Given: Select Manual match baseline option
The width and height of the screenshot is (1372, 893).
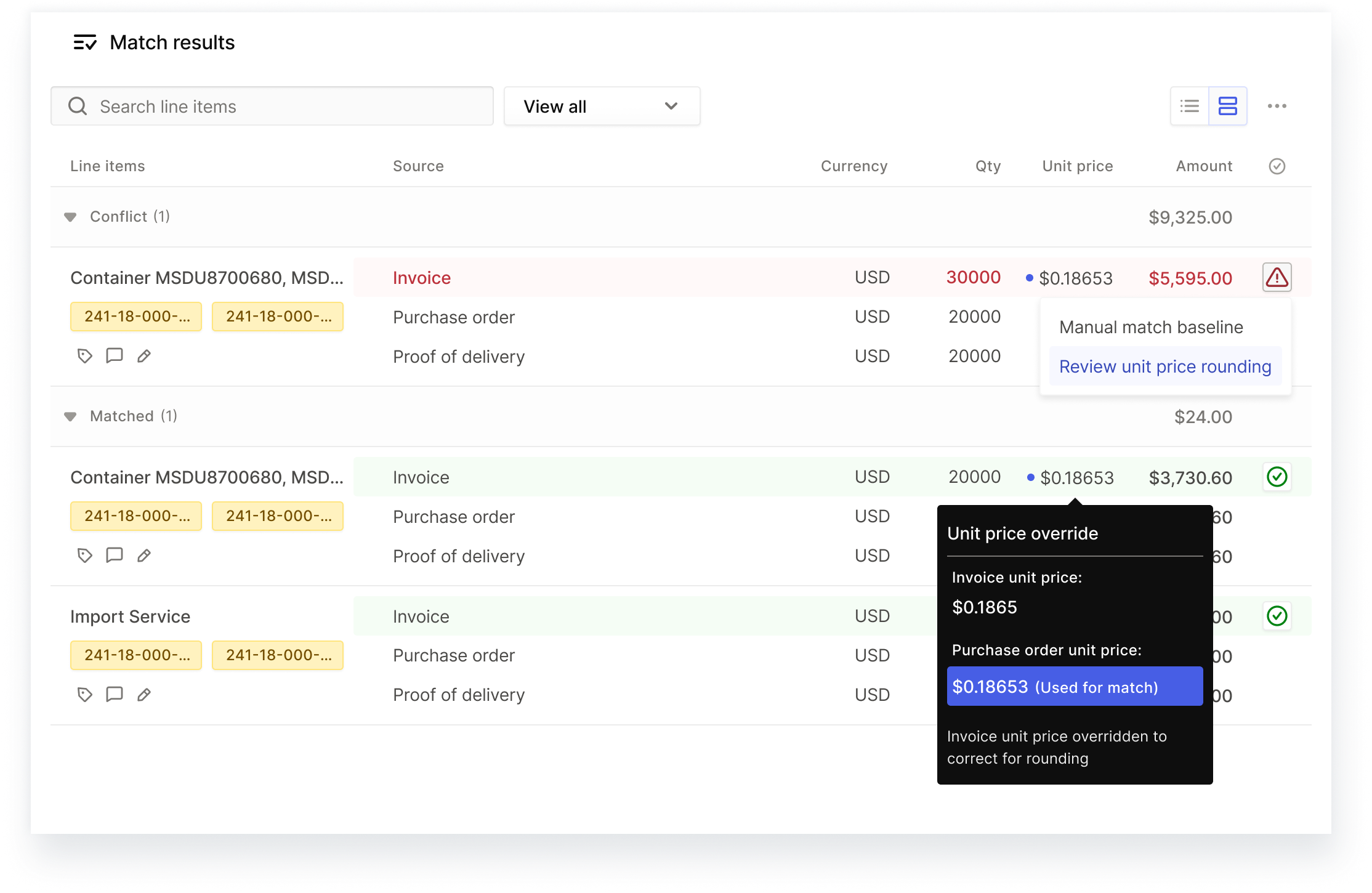Looking at the screenshot, I should (1150, 328).
